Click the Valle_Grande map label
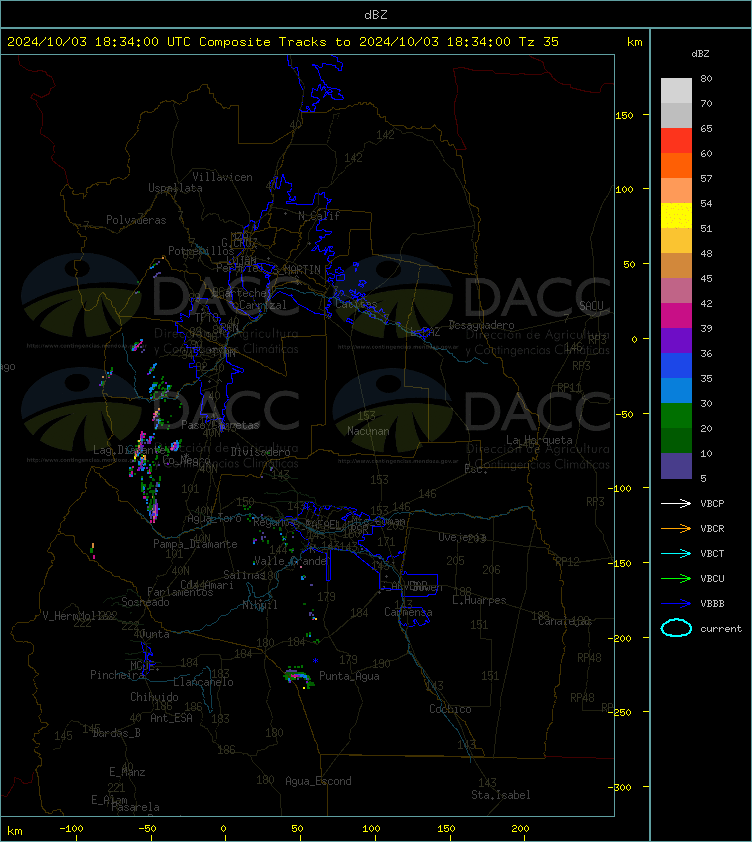The image size is (752, 842). 290,561
